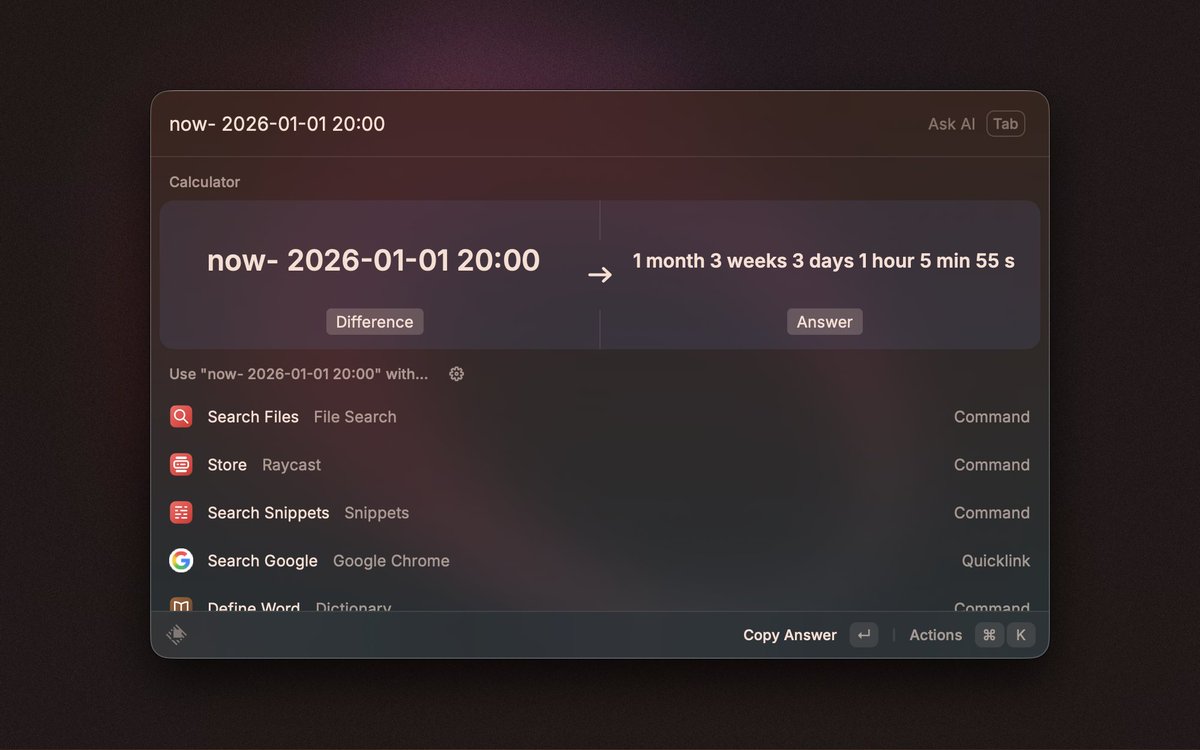Click the Answer badge under the result
The height and width of the screenshot is (750, 1200).
click(x=824, y=321)
